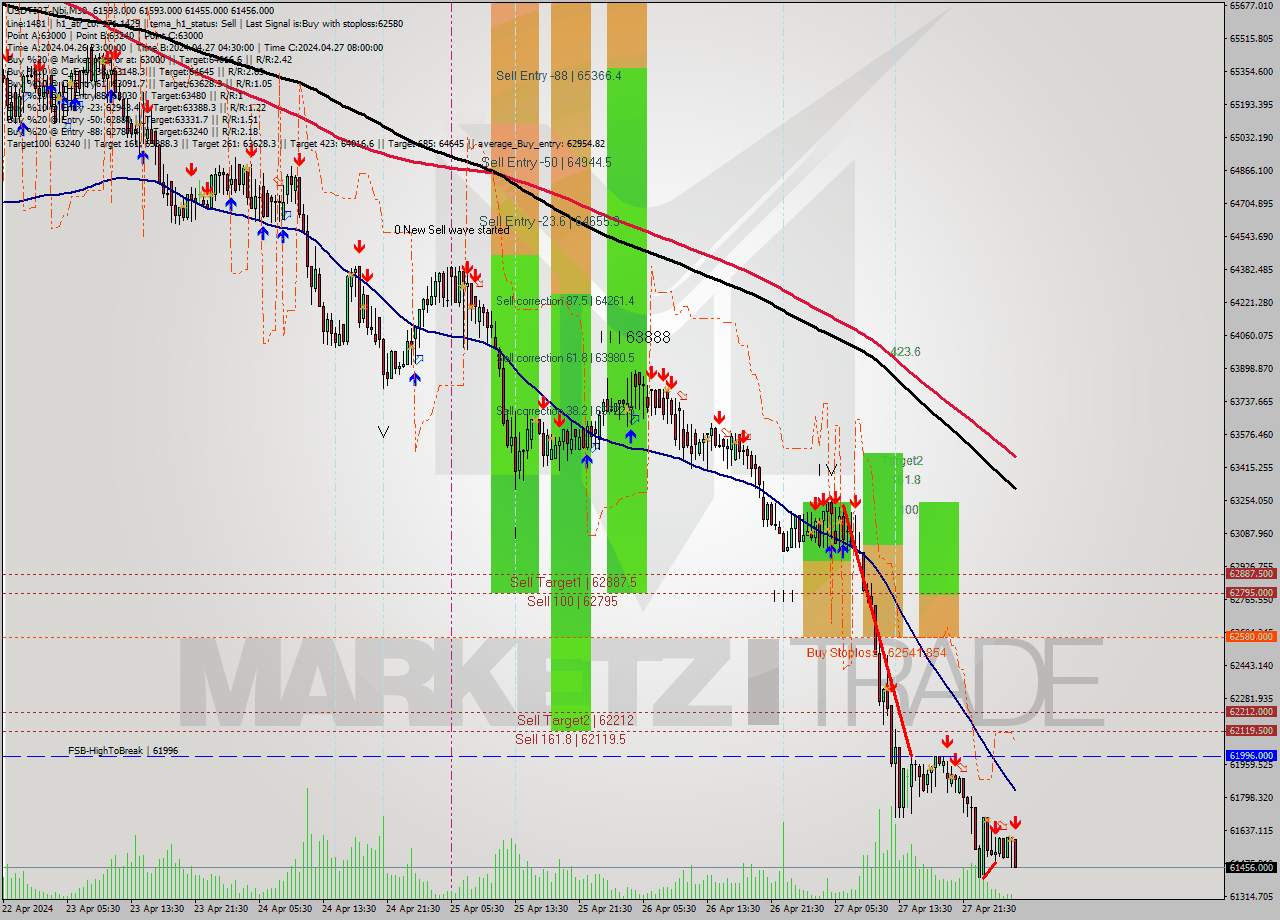
Task: Click the 'Sell Entry -50 | 64944.5' label
Action: [546, 162]
